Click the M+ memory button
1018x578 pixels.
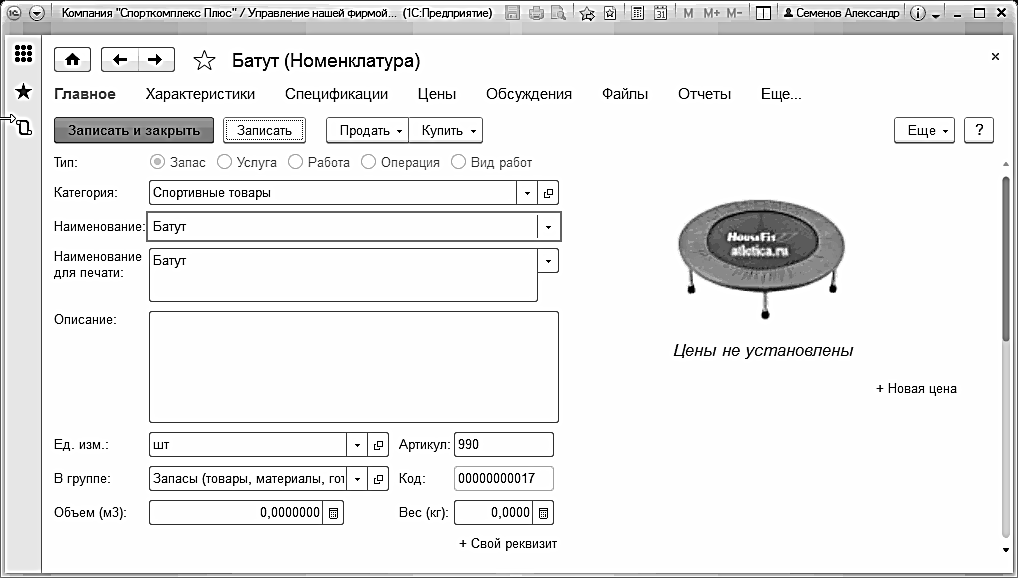tap(711, 13)
